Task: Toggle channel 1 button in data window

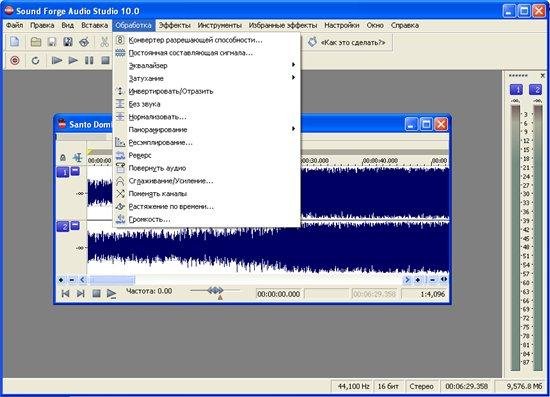Action: pos(63,173)
